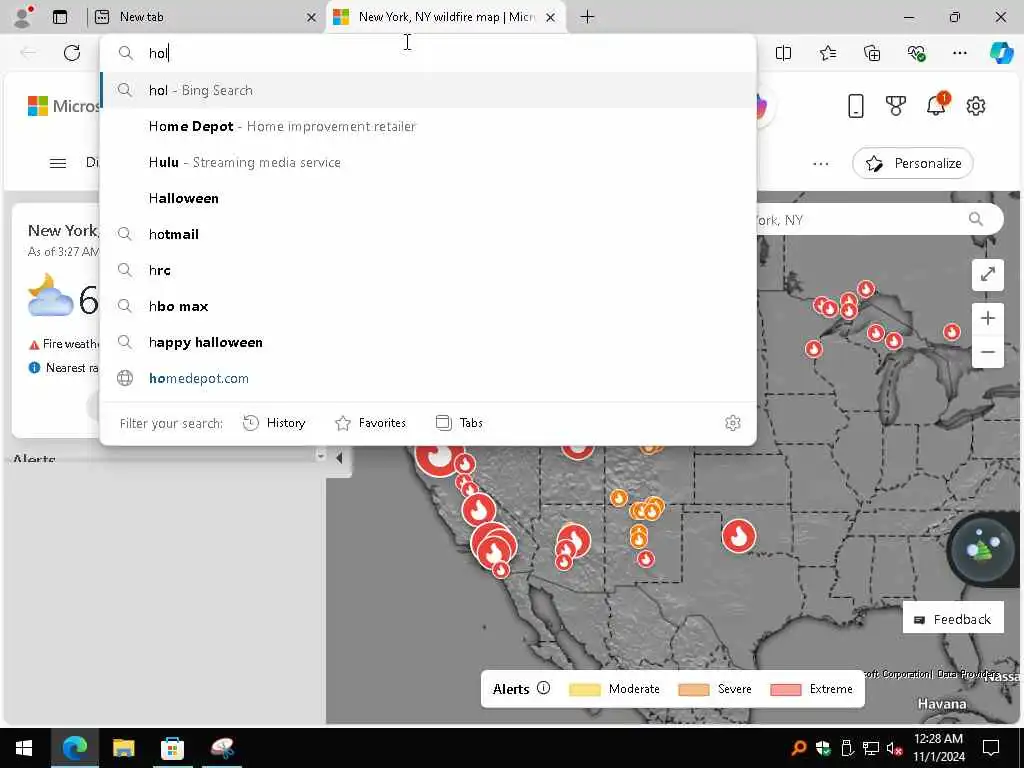
Task: Open the Favorites toolbar icon
Action: (827, 53)
